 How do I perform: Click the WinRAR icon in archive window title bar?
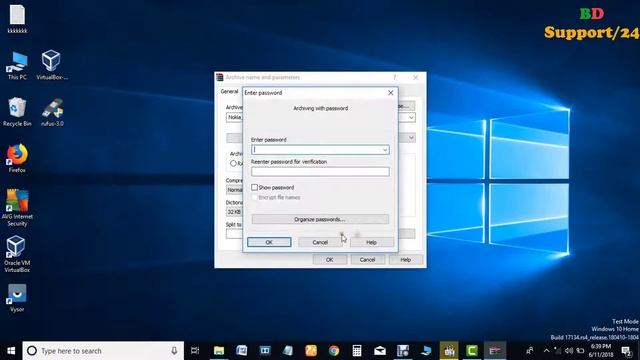(220, 77)
